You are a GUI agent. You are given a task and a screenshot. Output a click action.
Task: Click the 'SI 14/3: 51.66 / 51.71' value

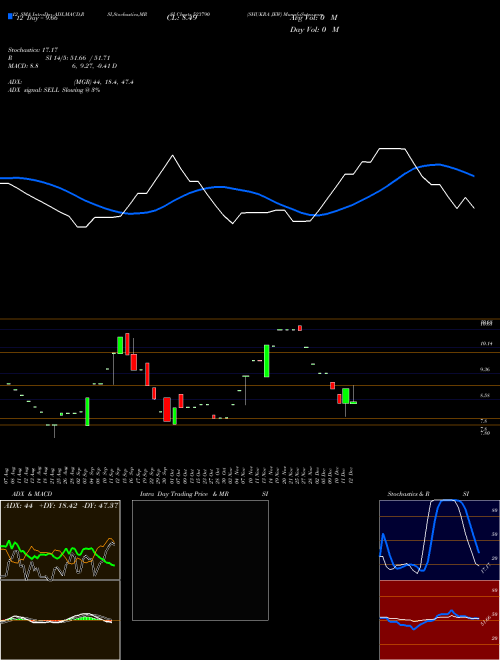coord(78,58)
